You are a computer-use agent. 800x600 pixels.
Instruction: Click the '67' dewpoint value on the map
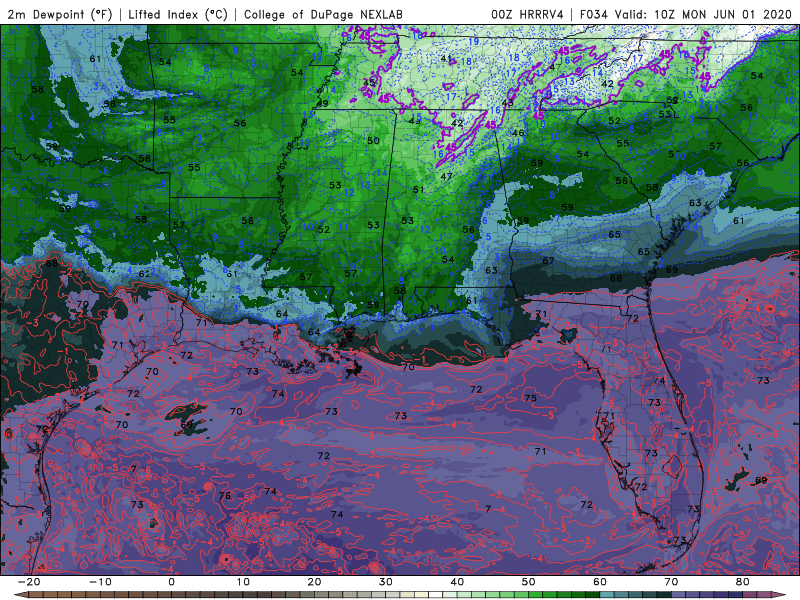pos(548,260)
